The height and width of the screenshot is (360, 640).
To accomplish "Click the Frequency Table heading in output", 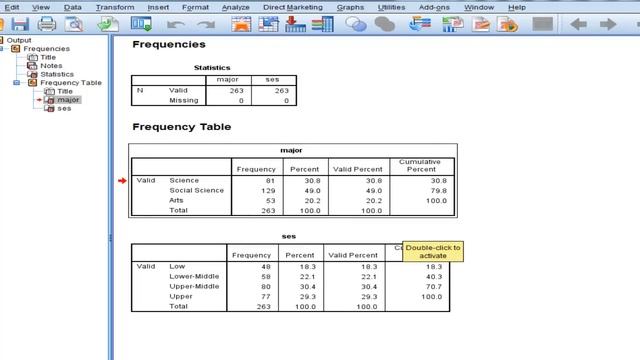I will click(182, 127).
